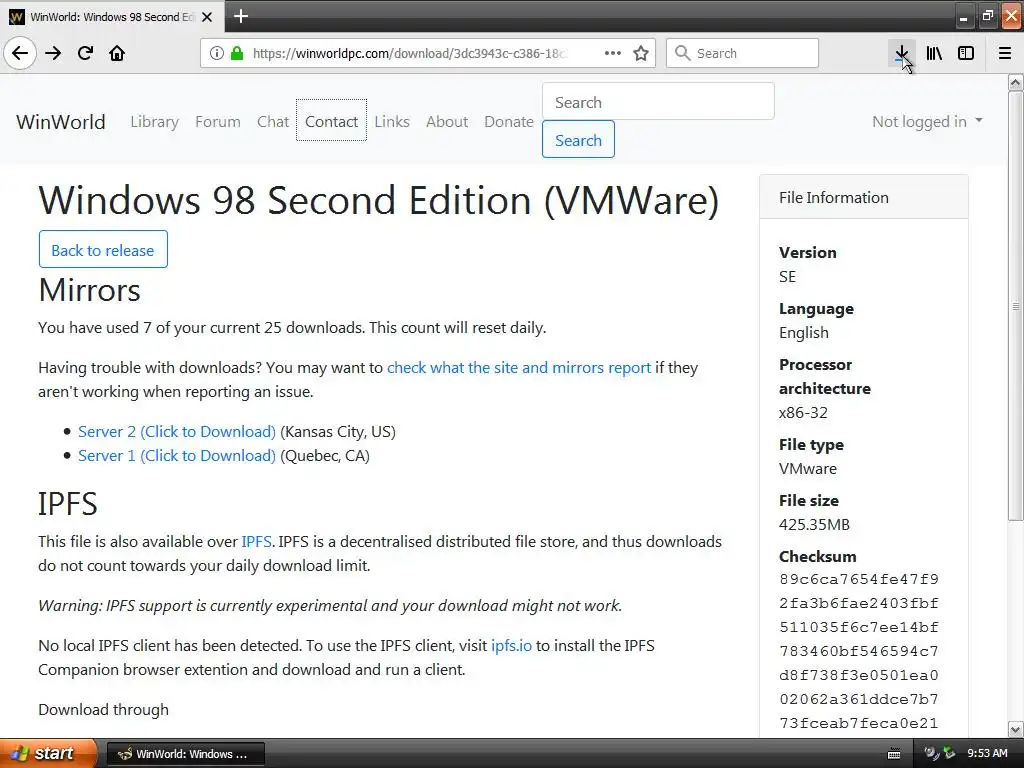Open the Chat nav item
1024x768 pixels.
(x=272, y=122)
